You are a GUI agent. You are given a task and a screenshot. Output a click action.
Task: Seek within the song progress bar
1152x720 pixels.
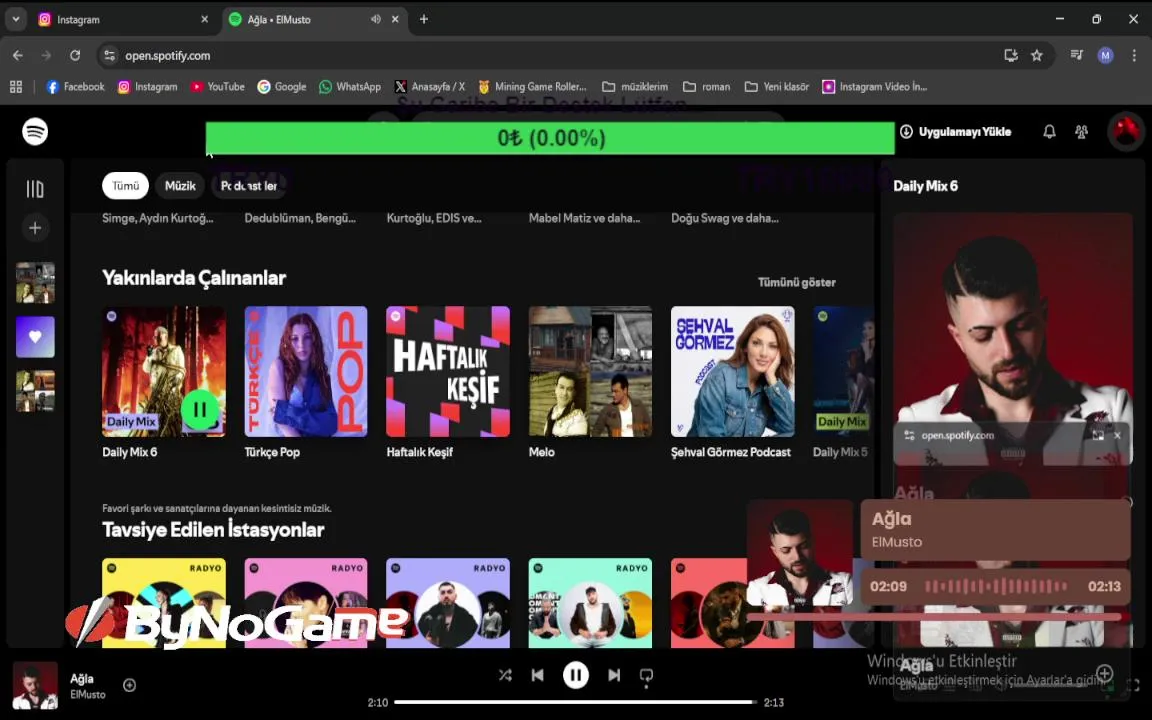[575, 702]
